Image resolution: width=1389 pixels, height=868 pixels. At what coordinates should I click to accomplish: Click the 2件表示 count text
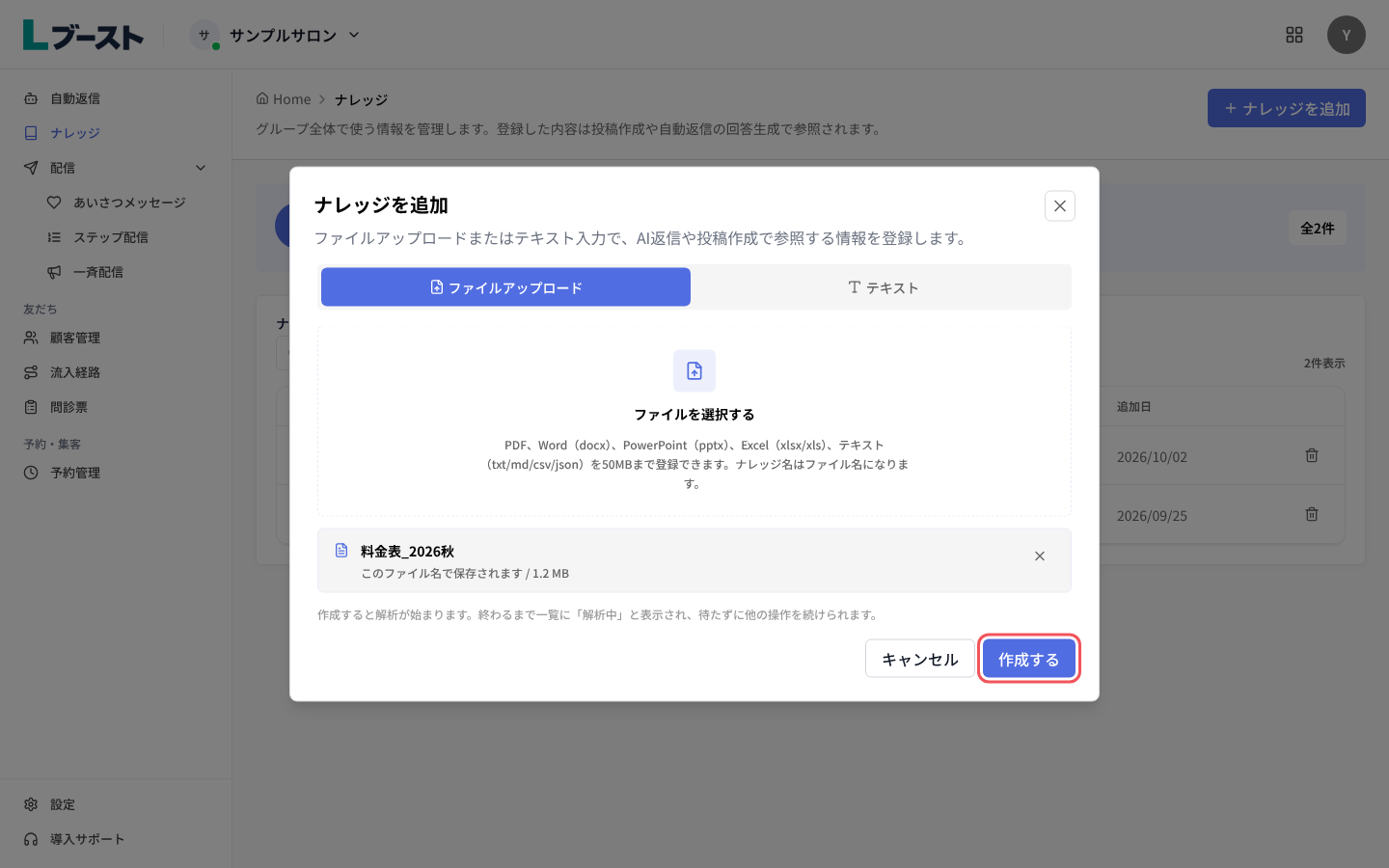point(1324,364)
